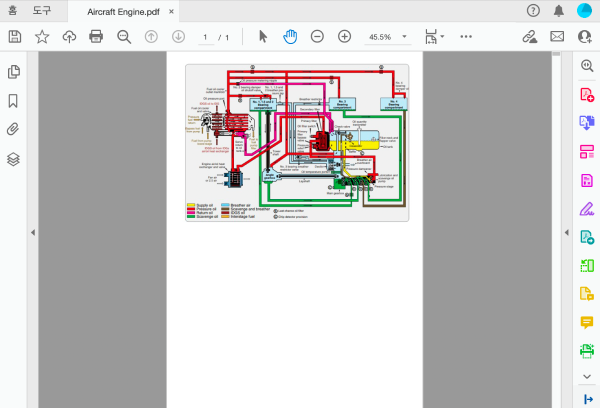
Task: Zoom out with minus button
Action: (317, 37)
